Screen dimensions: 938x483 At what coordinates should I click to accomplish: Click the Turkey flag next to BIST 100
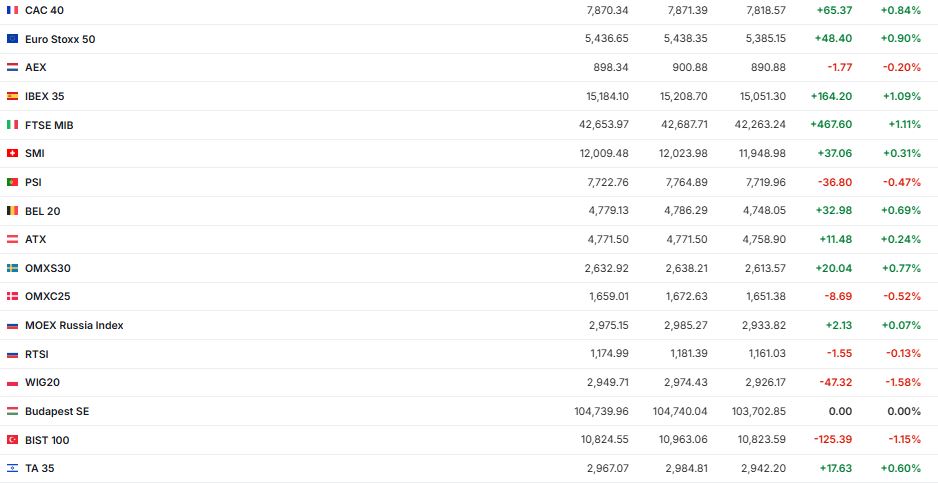tap(12, 440)
